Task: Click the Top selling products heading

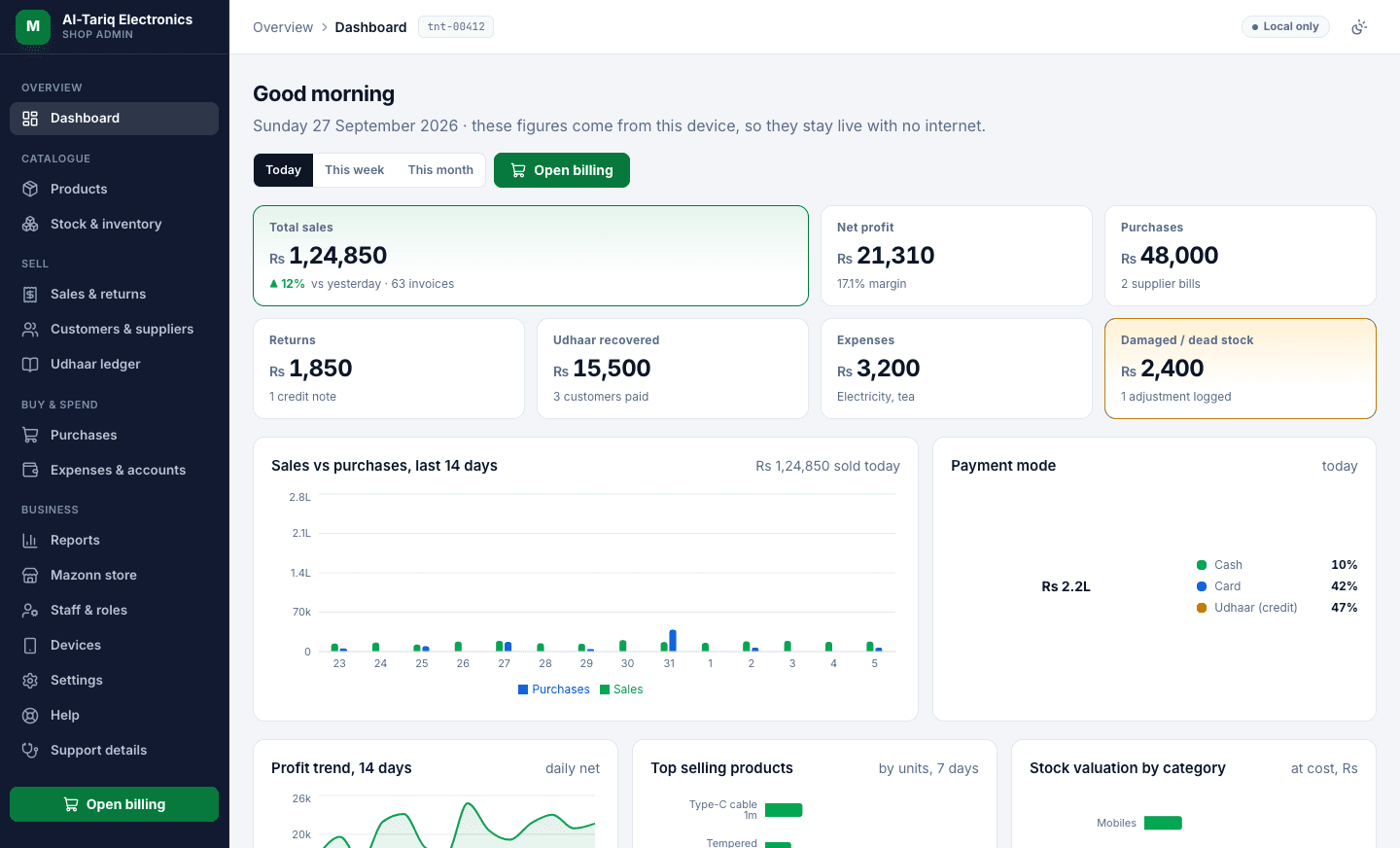Action: (721, 768)
